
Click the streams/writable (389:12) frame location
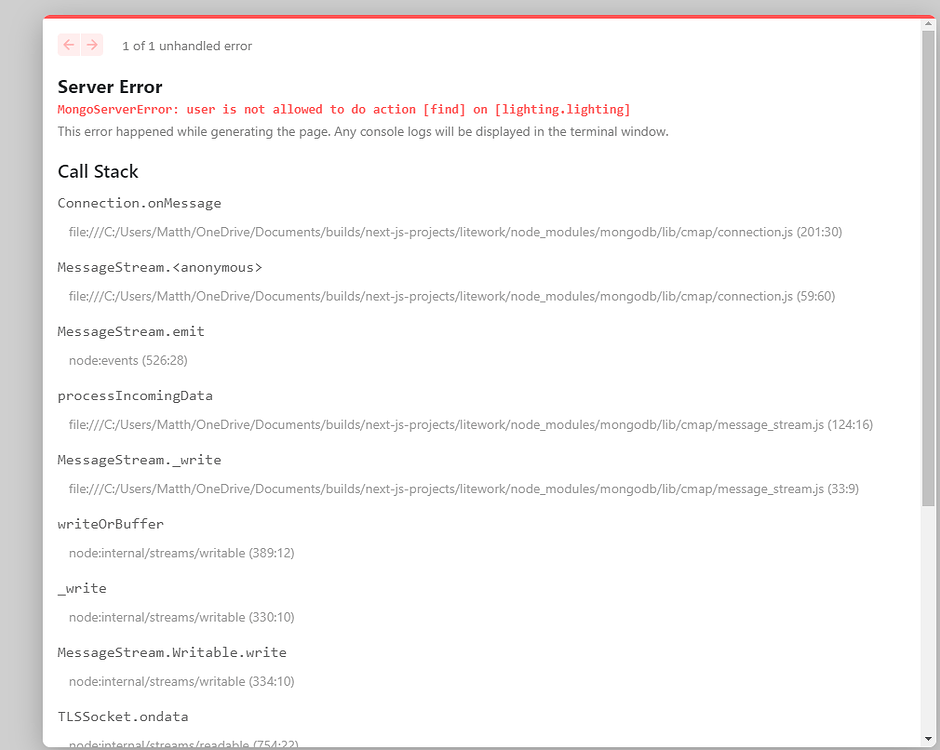point(181,553)
